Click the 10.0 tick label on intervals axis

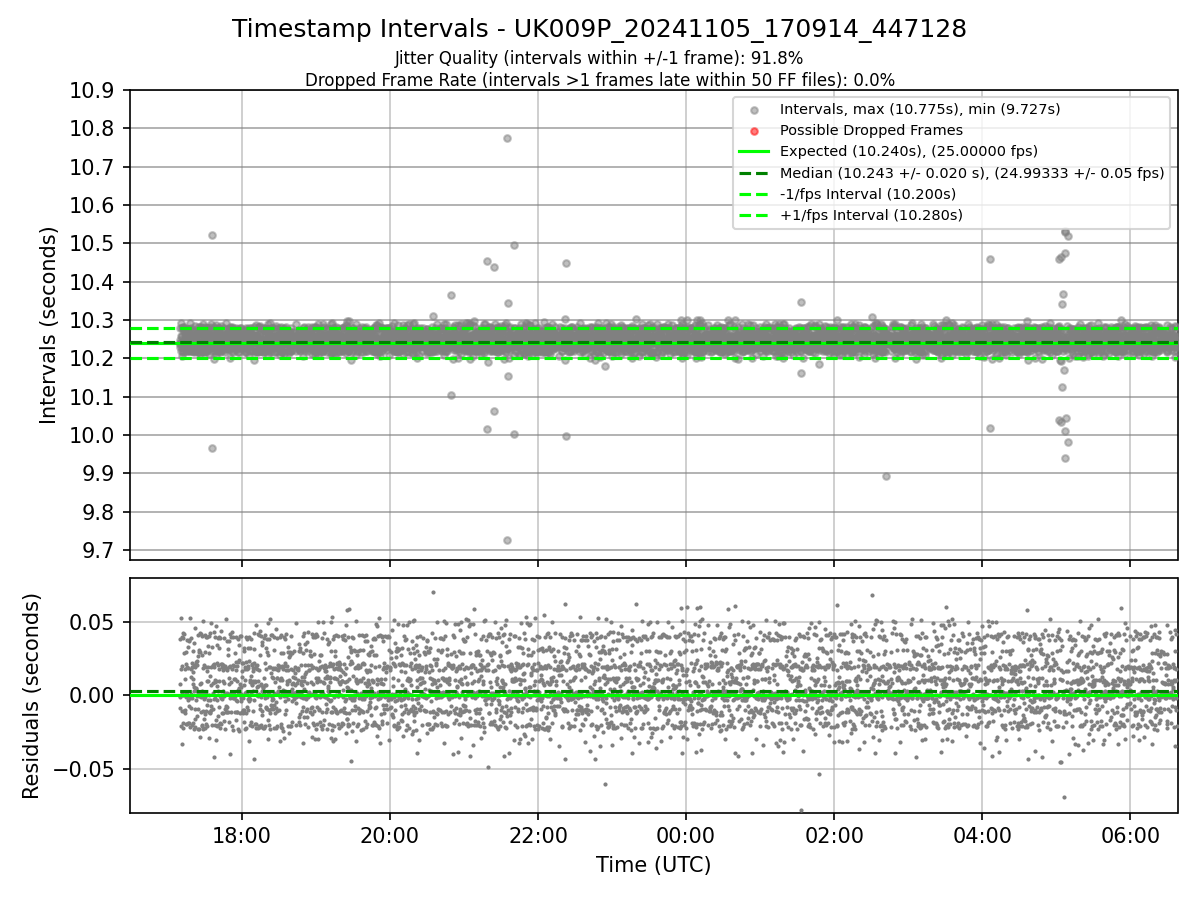(x=93, y=436)
